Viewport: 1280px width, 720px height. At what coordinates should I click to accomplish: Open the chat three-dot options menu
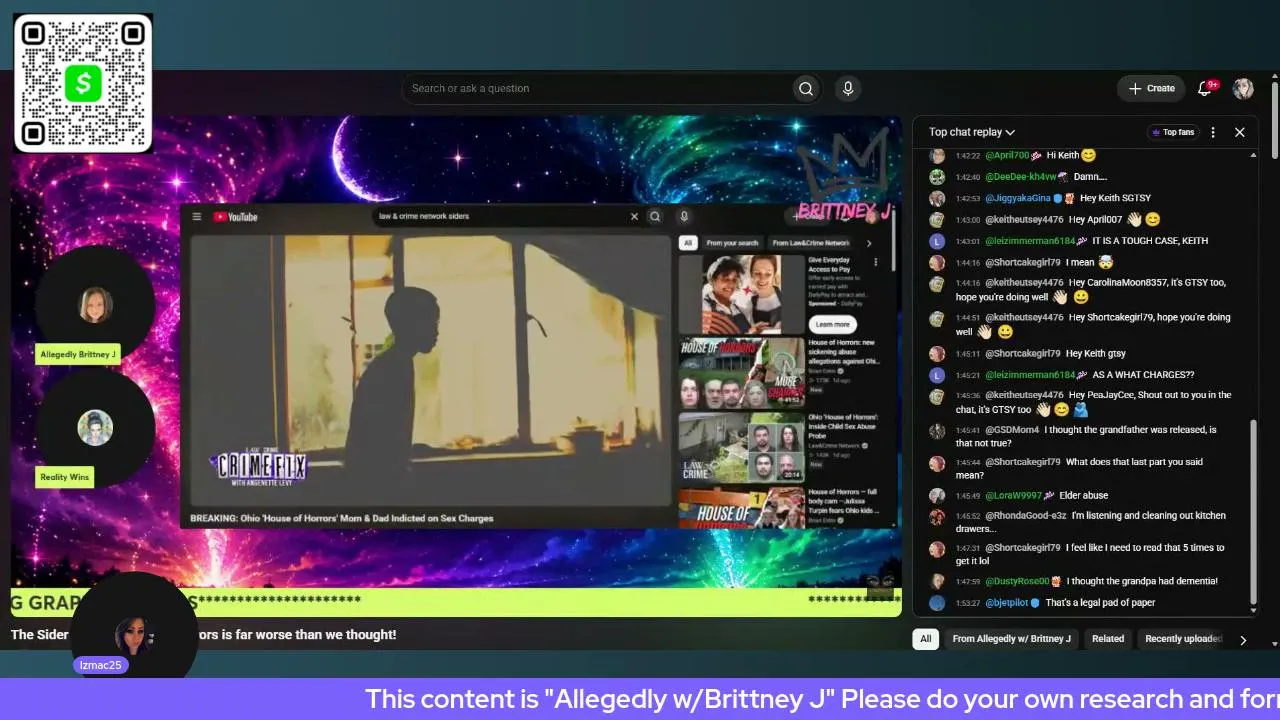coord(1213,132)
